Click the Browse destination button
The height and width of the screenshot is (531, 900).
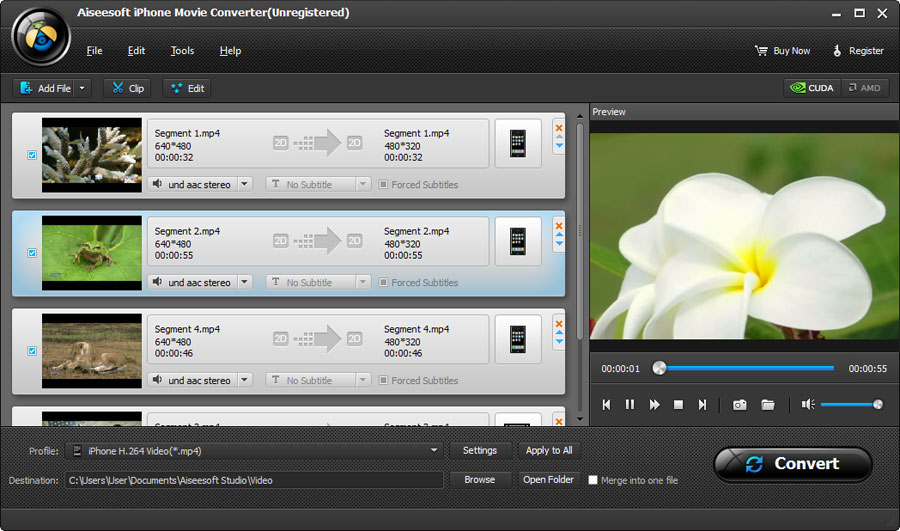(480, 480)
